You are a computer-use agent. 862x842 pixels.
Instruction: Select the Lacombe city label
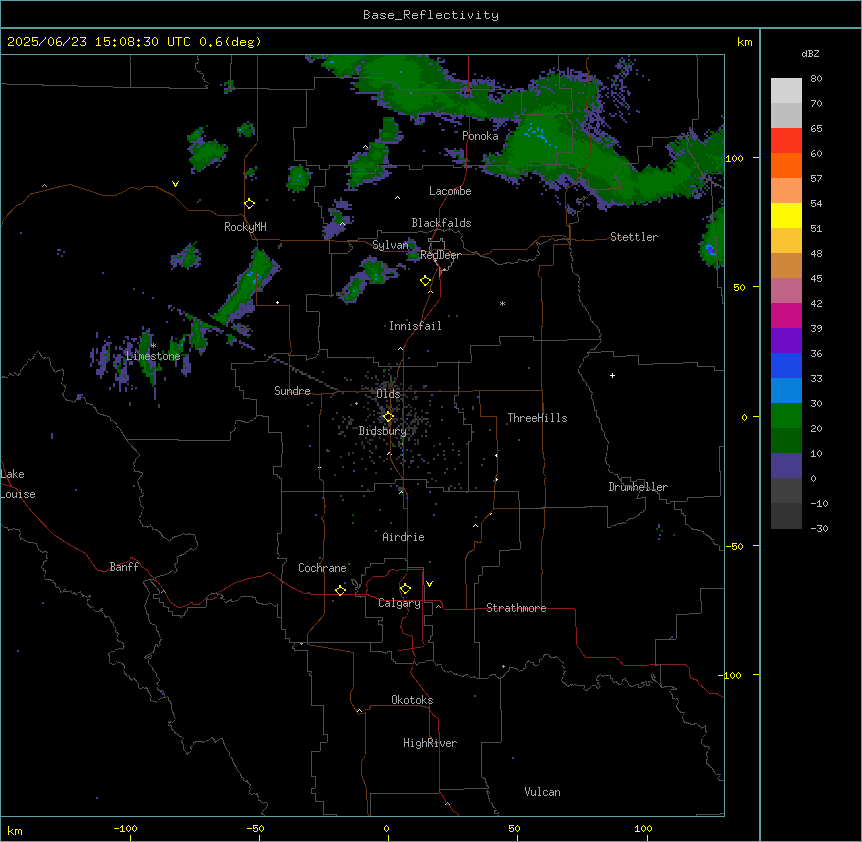point(450,191)
